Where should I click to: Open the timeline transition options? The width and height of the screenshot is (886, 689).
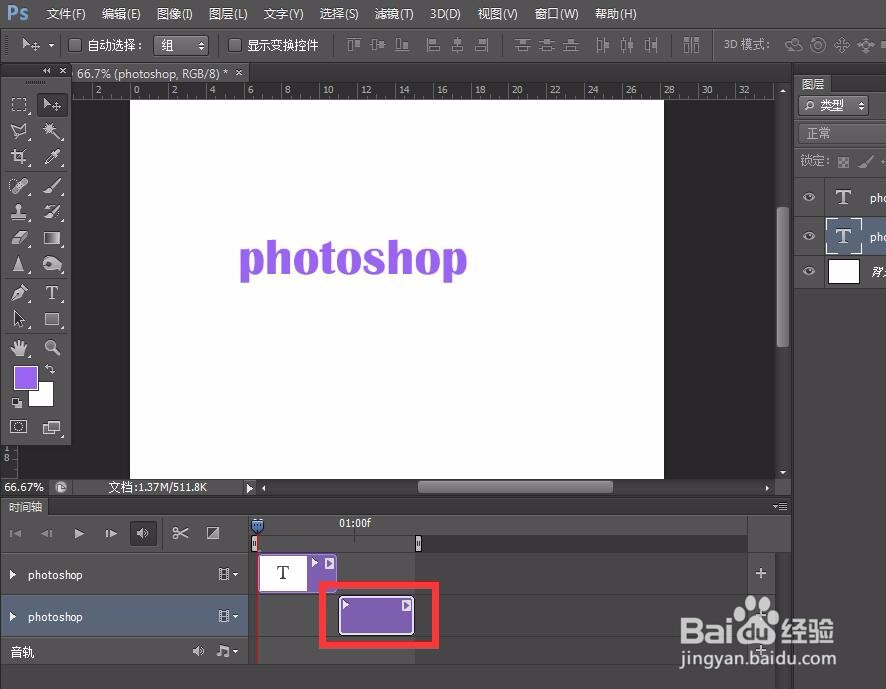tap(213, 533)
